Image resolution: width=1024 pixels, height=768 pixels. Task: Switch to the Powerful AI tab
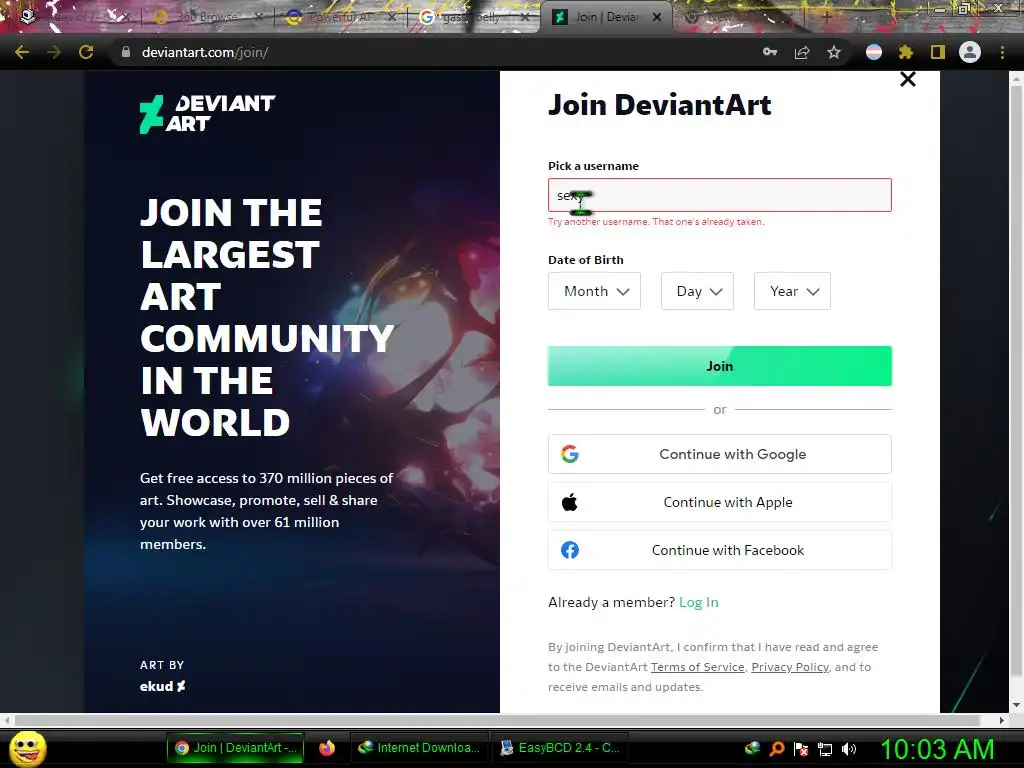tap(340, 17)
